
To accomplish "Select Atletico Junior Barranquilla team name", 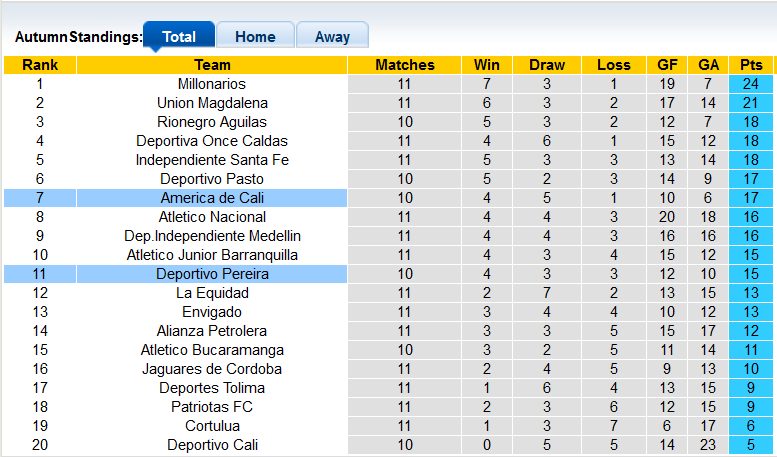I will point(212,255).
